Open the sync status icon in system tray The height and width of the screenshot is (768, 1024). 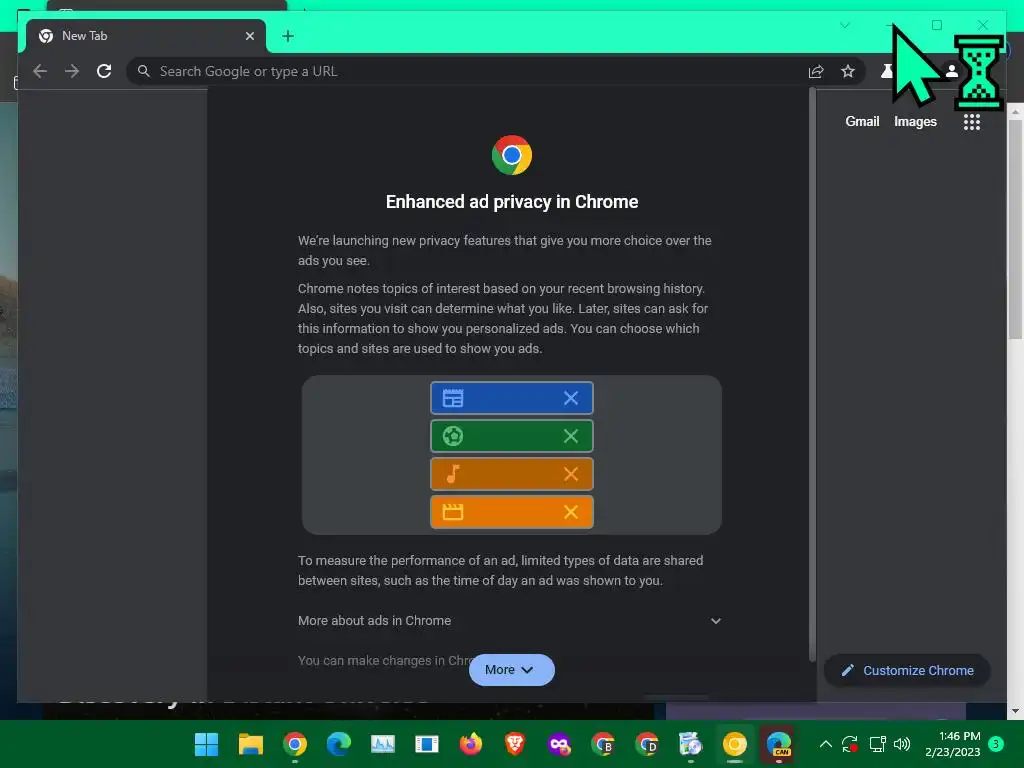coord(850,744)
